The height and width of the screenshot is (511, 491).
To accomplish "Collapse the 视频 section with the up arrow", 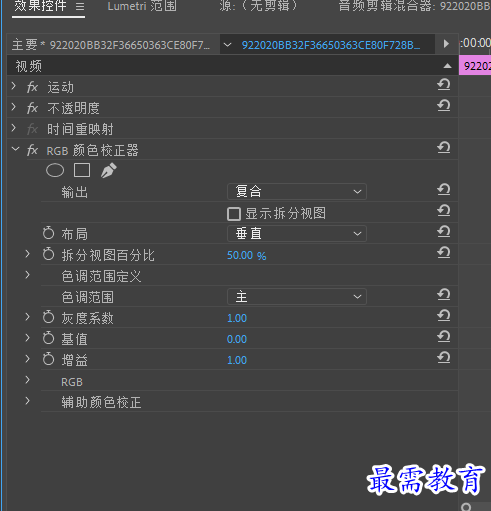I will click(447, 66).
